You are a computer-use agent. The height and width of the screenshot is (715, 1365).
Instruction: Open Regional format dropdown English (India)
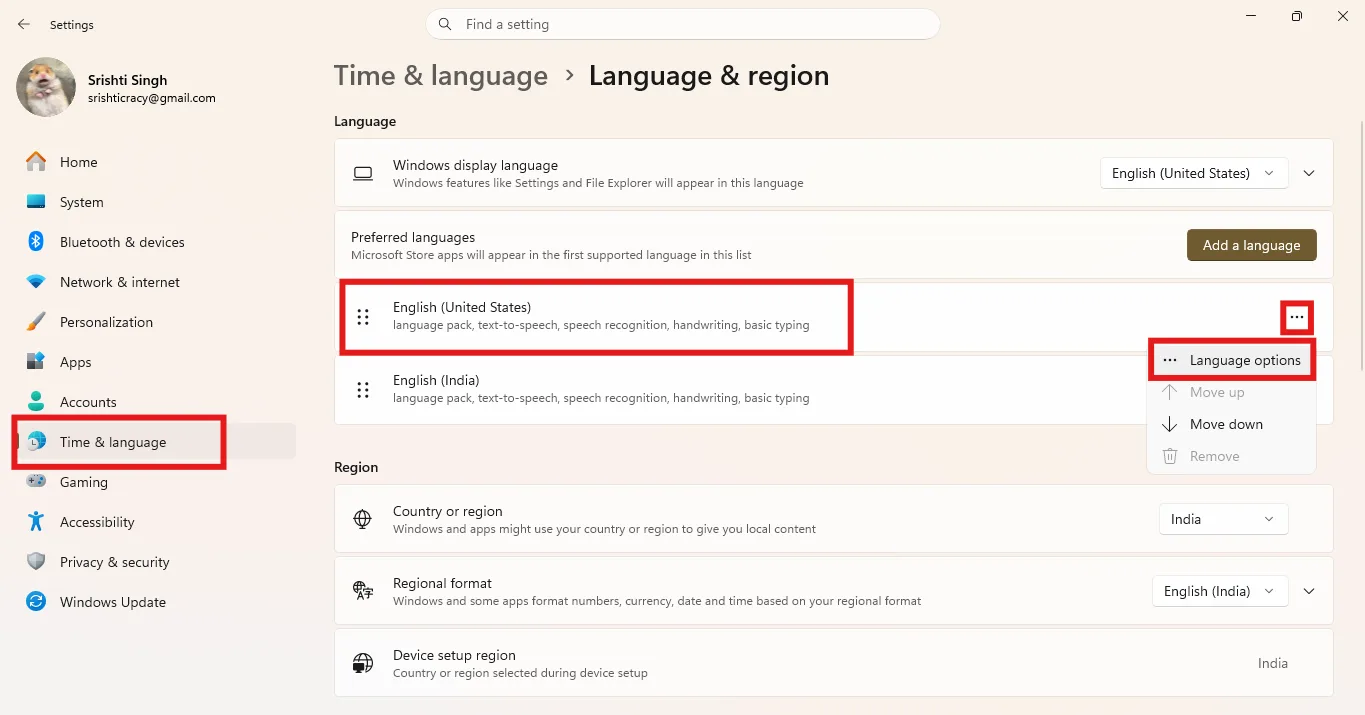(x=1220, y=591)
